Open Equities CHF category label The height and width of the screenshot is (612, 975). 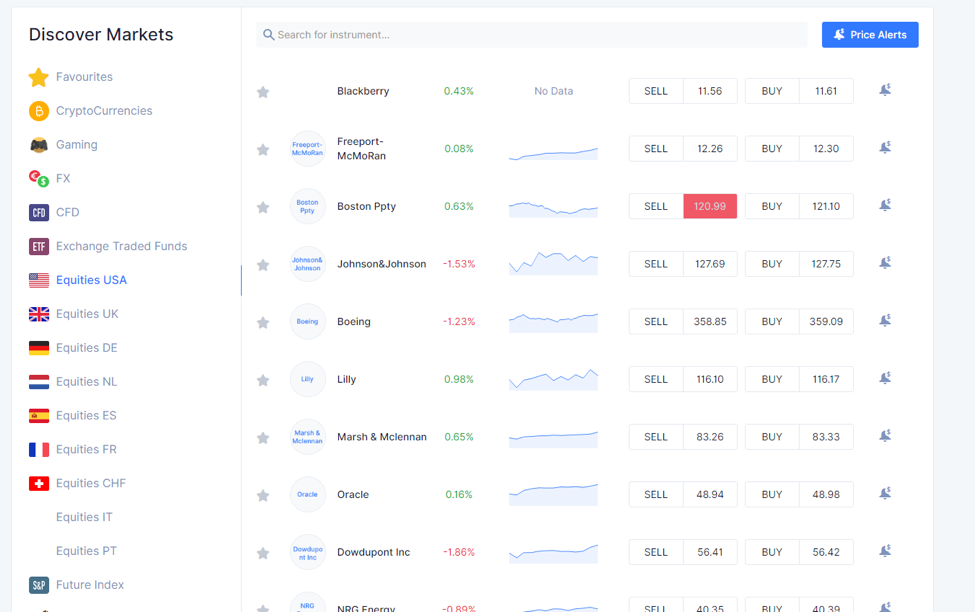click(91, 483)
